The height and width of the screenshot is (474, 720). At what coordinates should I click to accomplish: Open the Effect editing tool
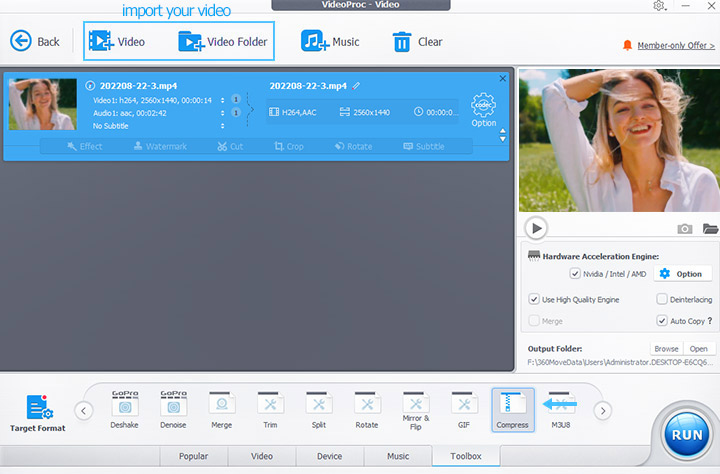click(x=84, y=147)
